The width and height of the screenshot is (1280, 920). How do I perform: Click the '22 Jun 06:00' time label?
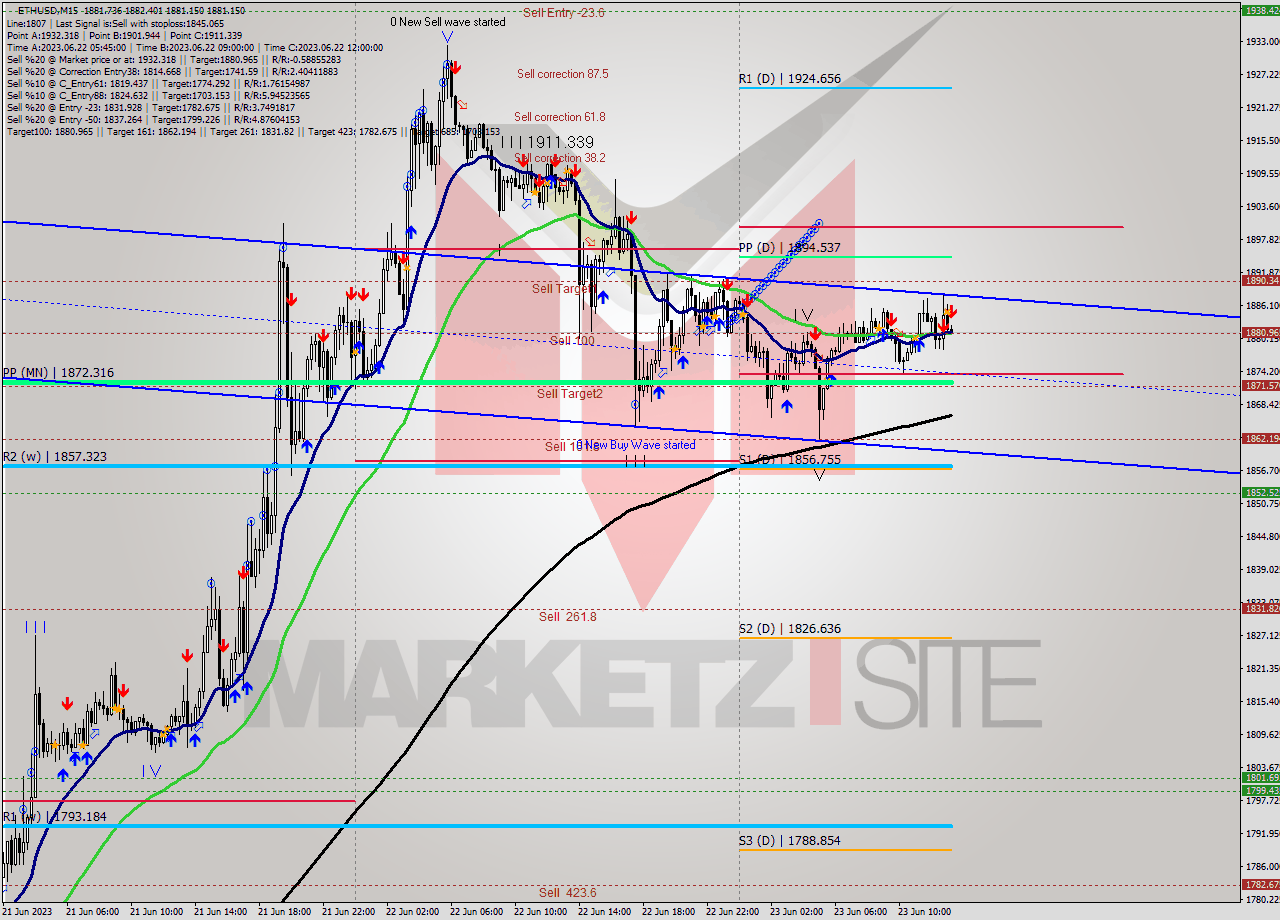click(475, 912)
